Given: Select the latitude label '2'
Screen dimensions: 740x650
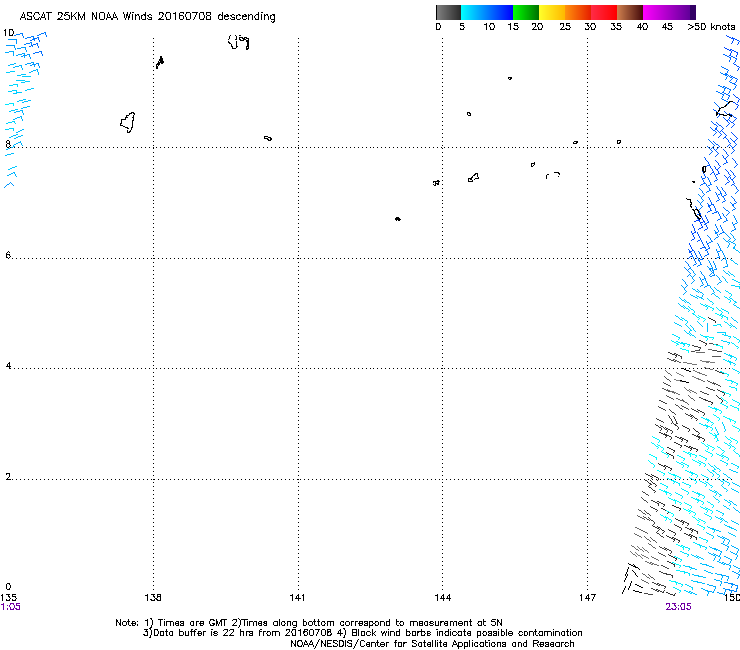Looking at the screenshot, I should (8, 477).
